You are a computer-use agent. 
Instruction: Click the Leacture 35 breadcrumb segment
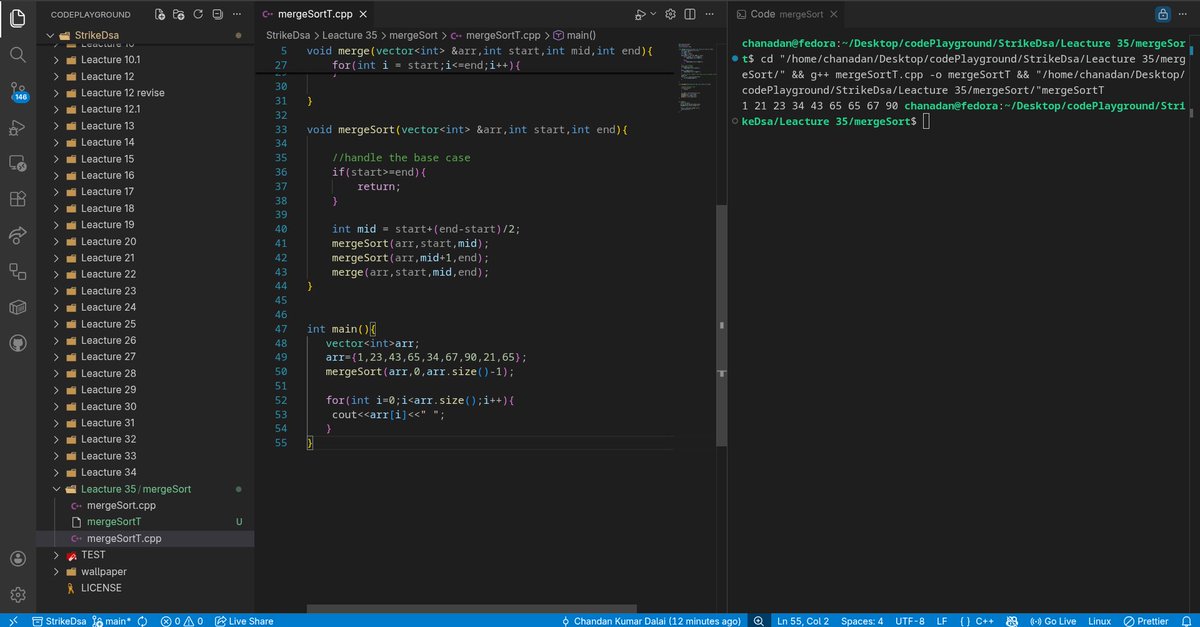pos(349,35)
